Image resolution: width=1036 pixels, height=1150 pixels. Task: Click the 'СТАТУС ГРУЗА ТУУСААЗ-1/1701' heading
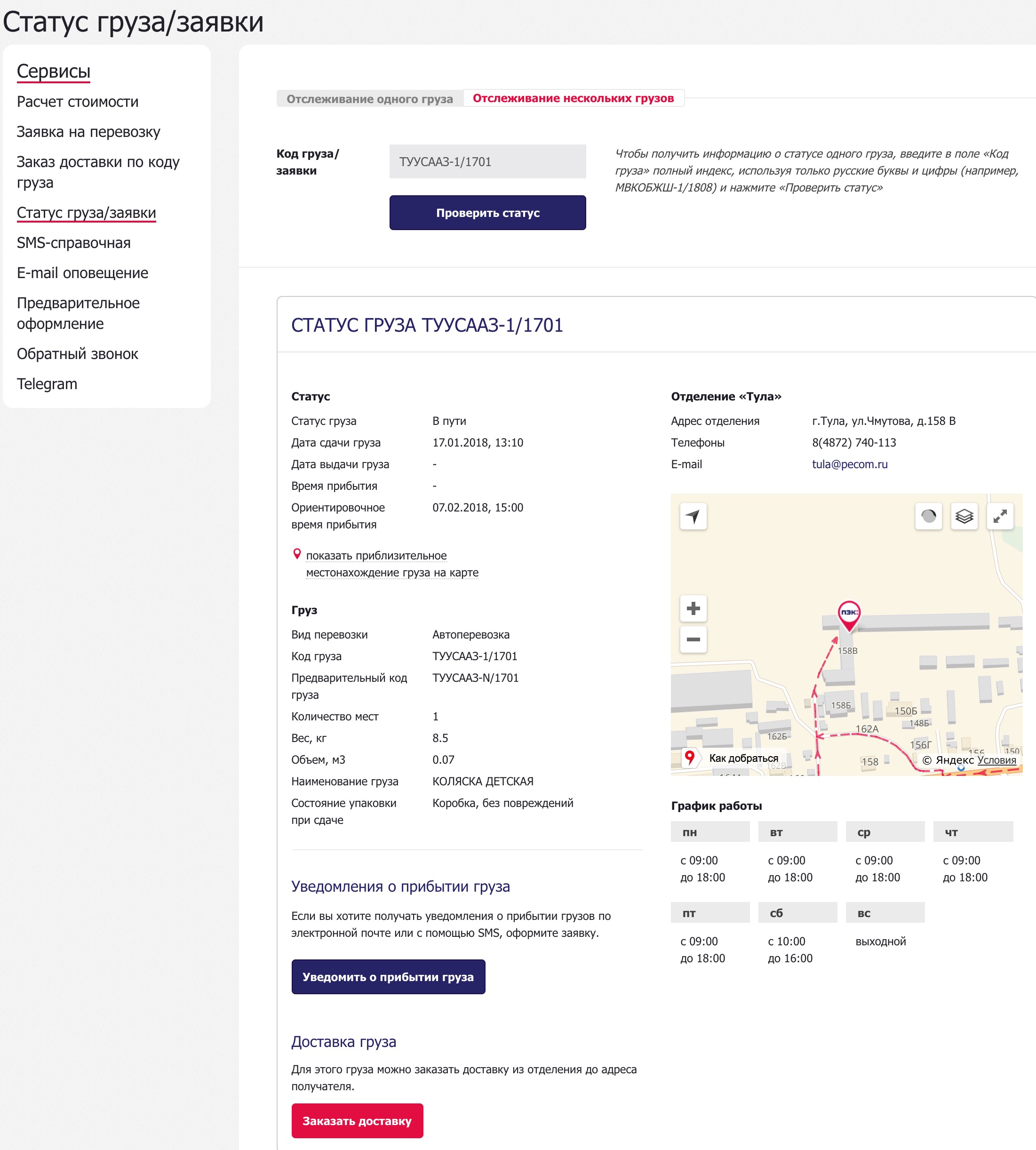(x=427, y=325)
